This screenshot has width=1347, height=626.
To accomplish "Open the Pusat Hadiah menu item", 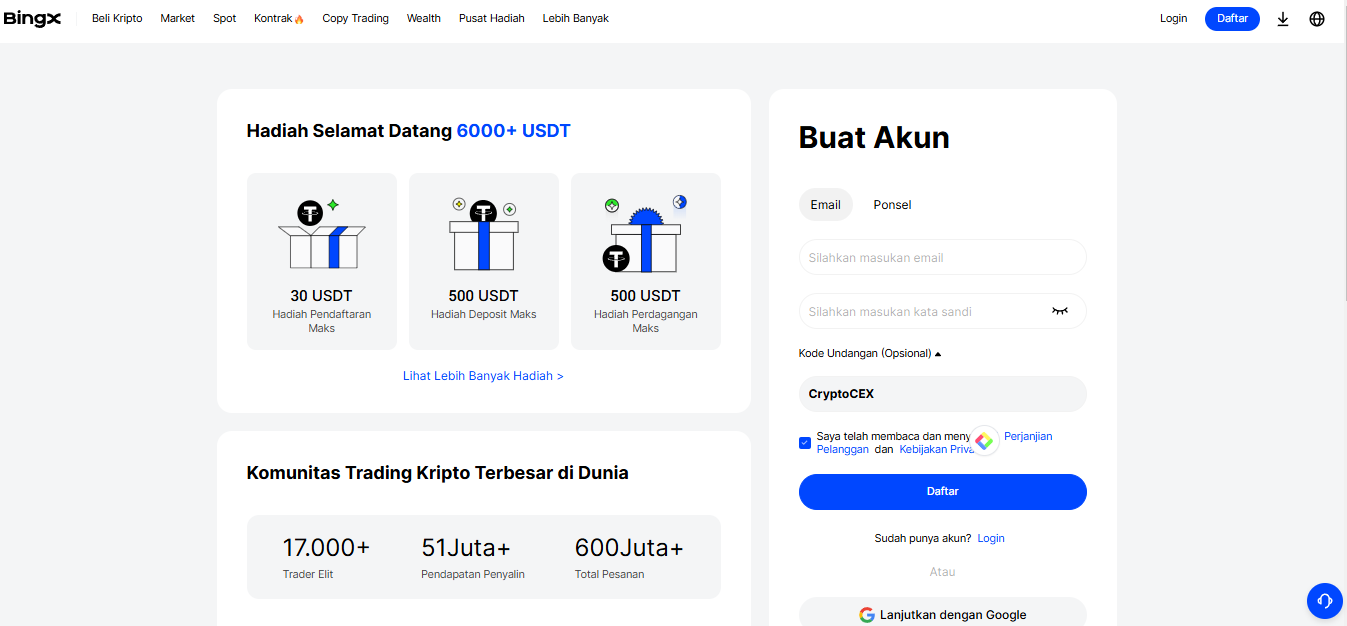I will tap(492, 18).
